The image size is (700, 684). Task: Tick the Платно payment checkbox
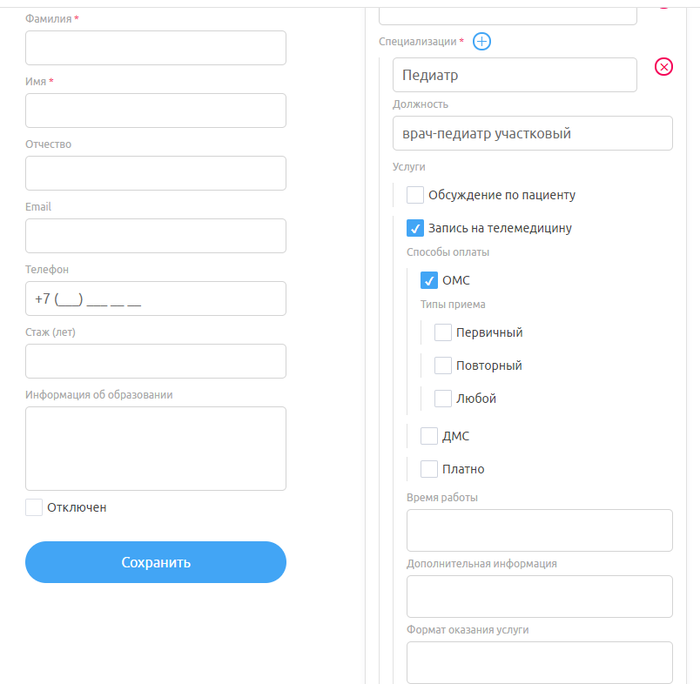(x=430, y=469)
